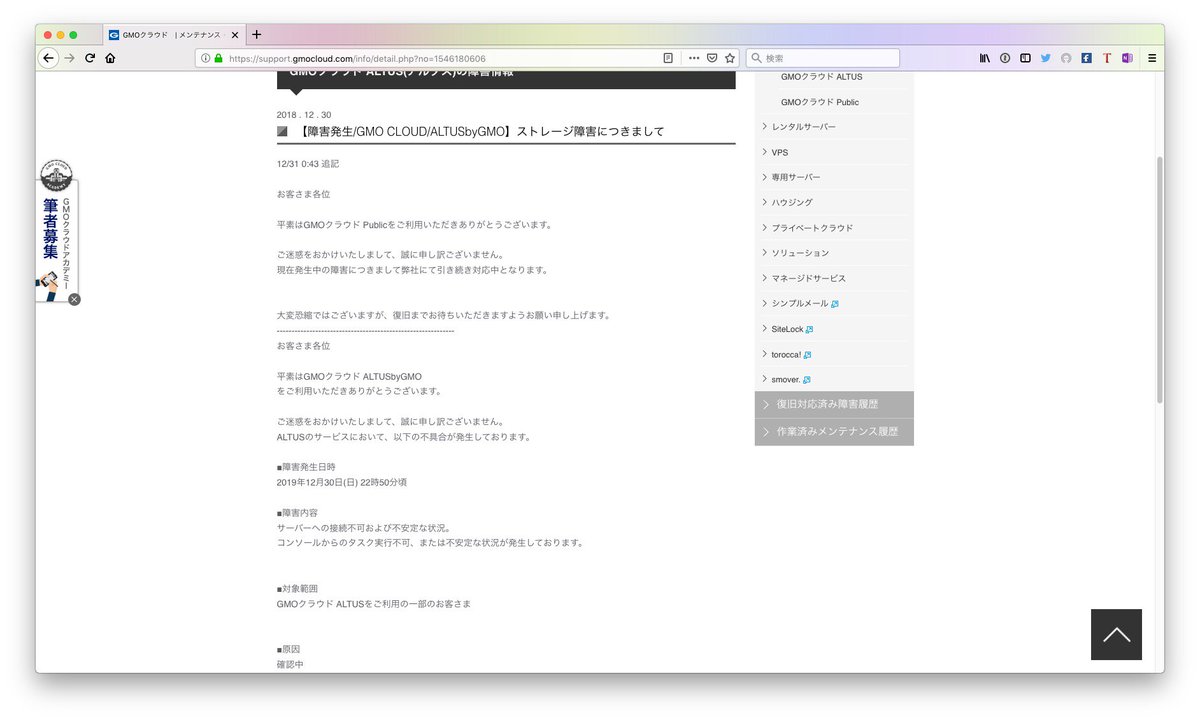The image size is (1200, 720).
Task: Open 作業済みメンテナンス履歴 history
Action: pyautogui.click(x=834, y=432)
